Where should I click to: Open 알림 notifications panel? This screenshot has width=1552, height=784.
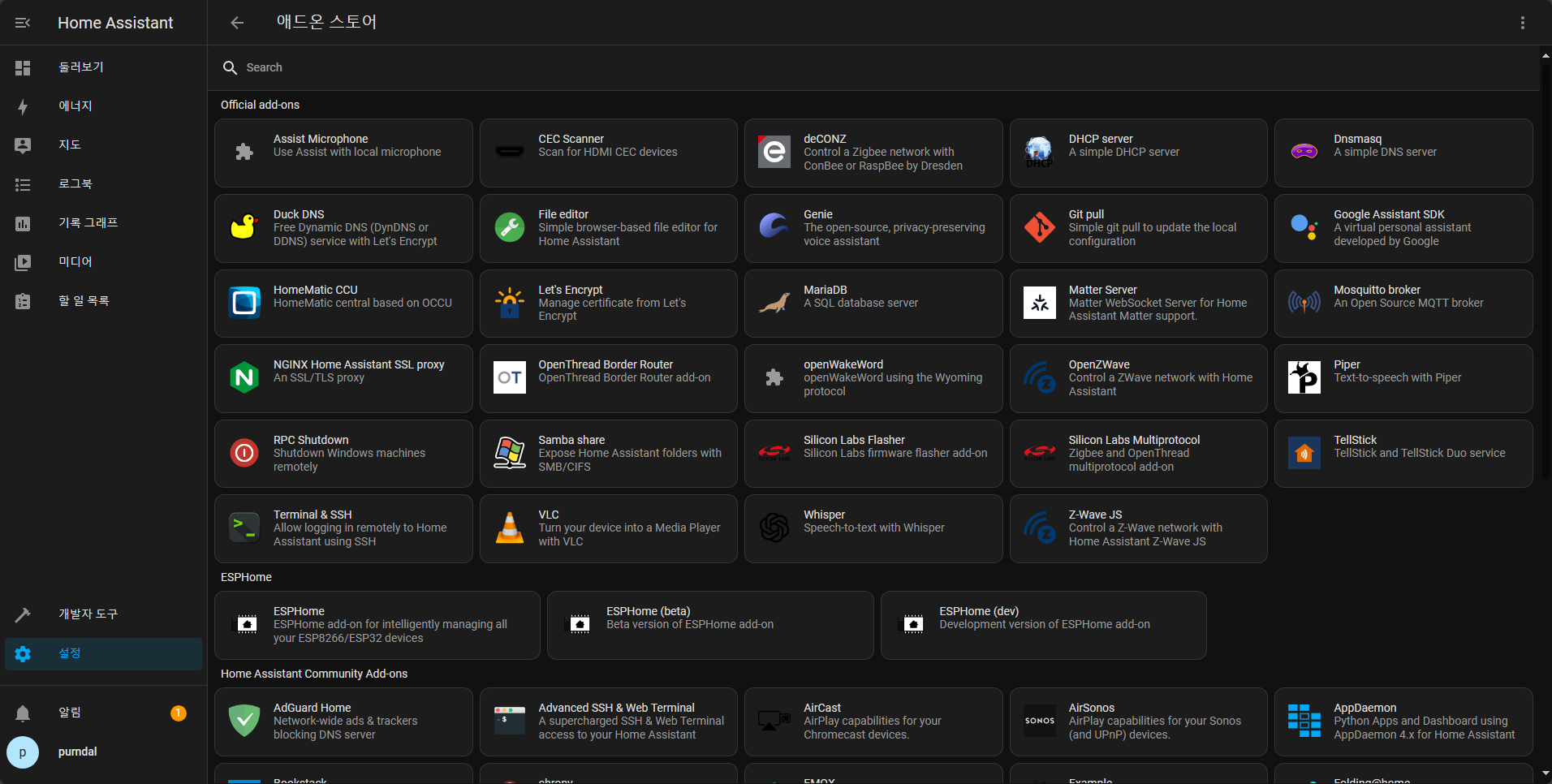click(x=103, y=713)
